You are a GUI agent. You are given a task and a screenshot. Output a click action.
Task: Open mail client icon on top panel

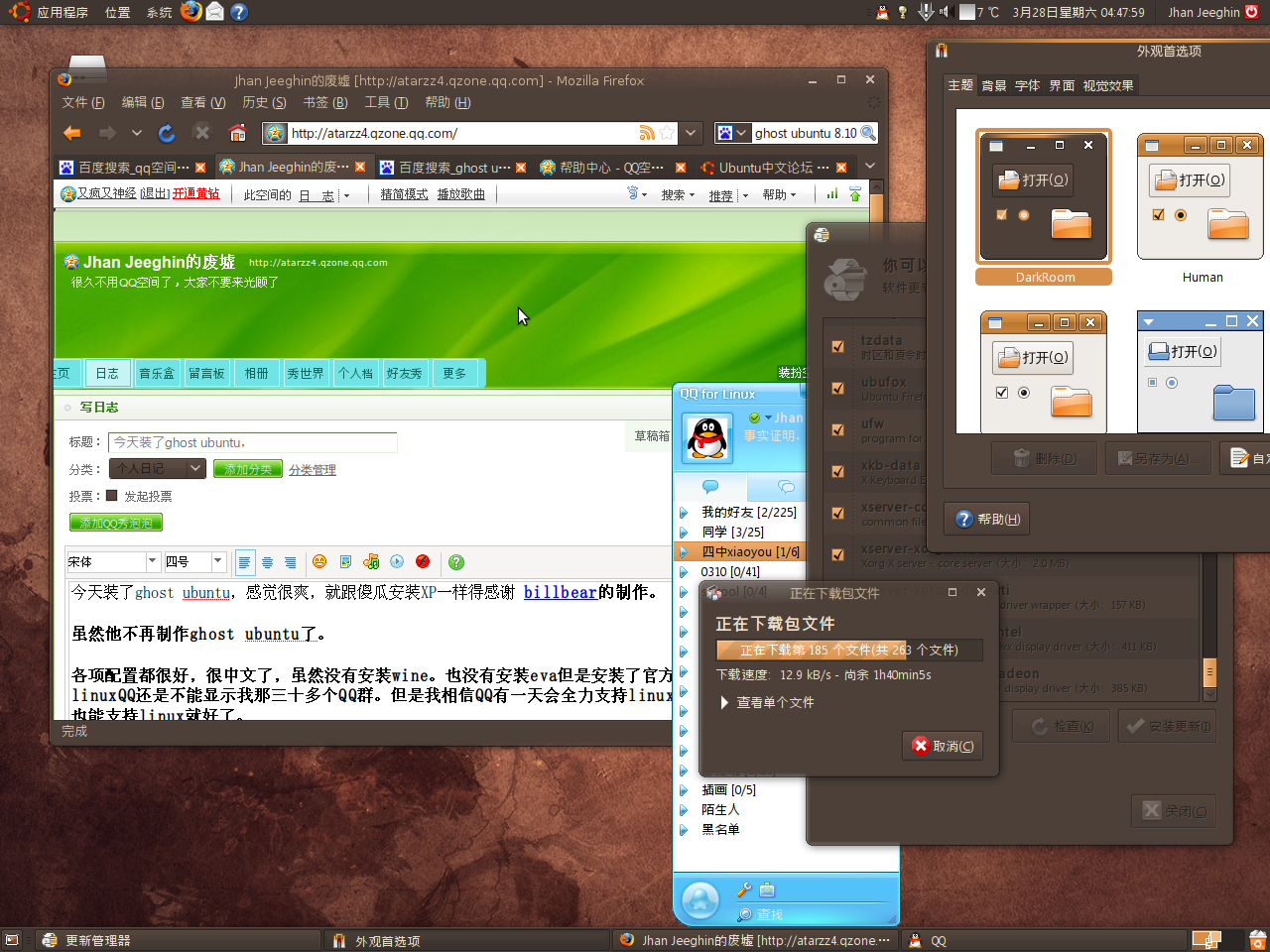(x=215, y=12)
